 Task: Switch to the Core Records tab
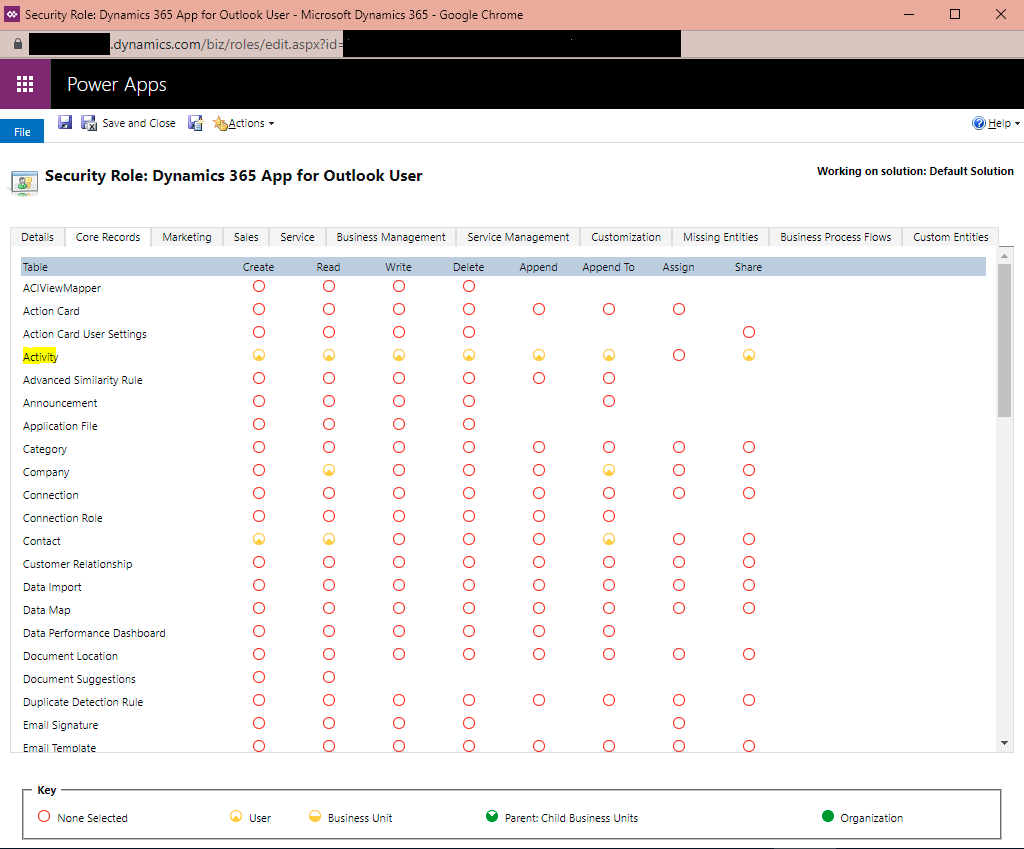[107, 237]
